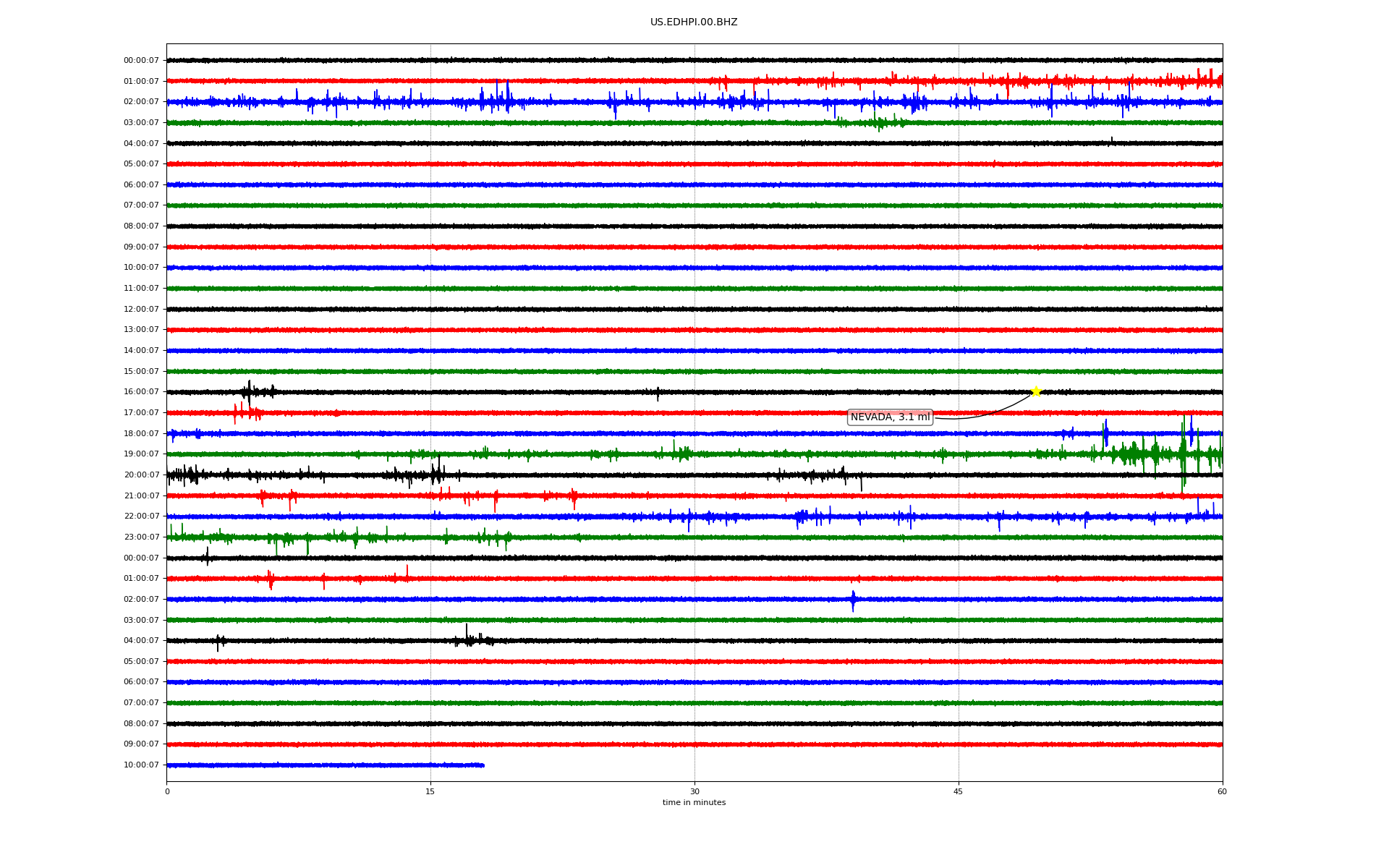Viewport: 1389px width, 868px height.
Task: Click the 16:00:07 trace time label
Action: coord(141,392)
